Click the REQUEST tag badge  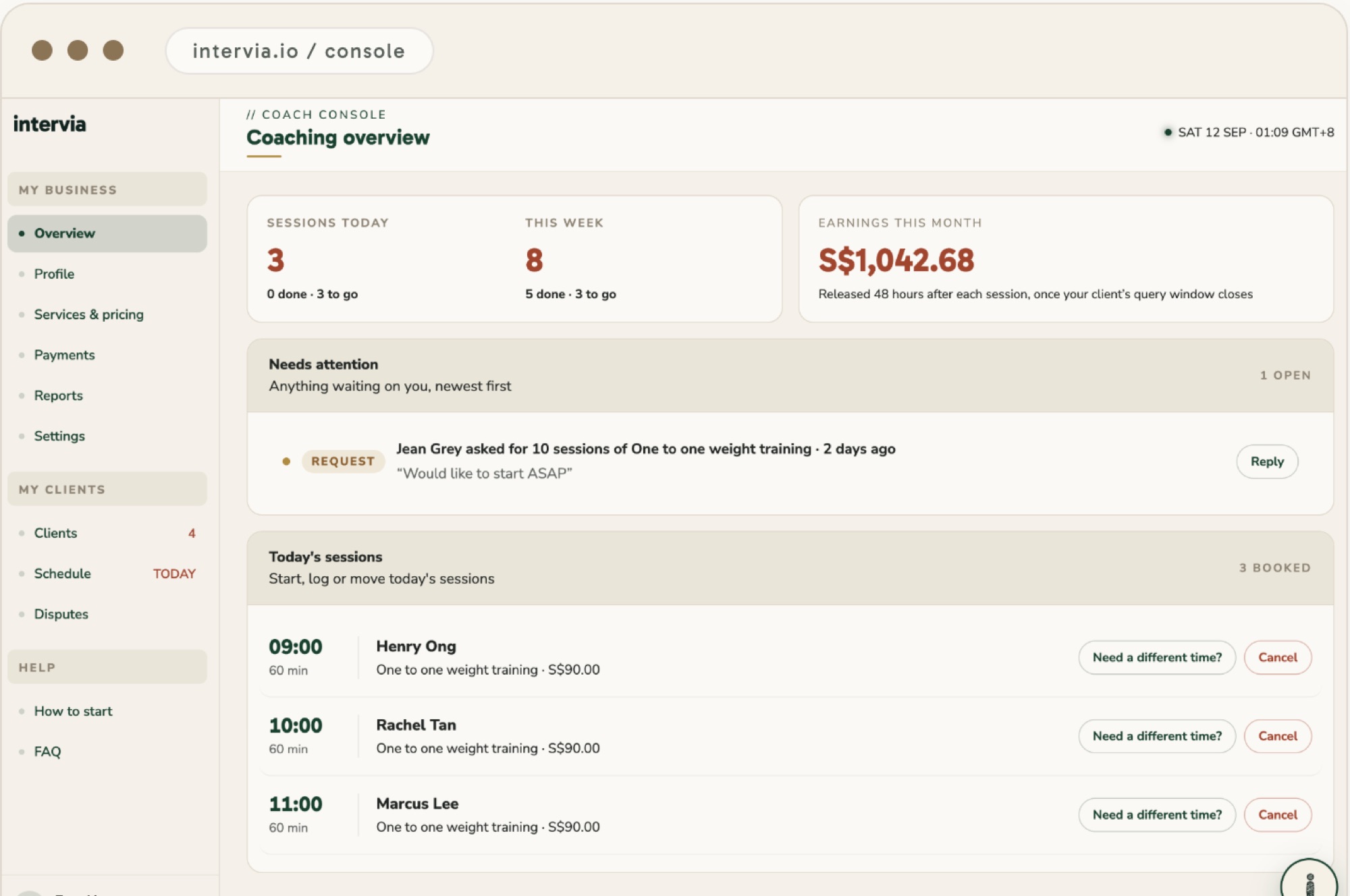click(343, 461)
